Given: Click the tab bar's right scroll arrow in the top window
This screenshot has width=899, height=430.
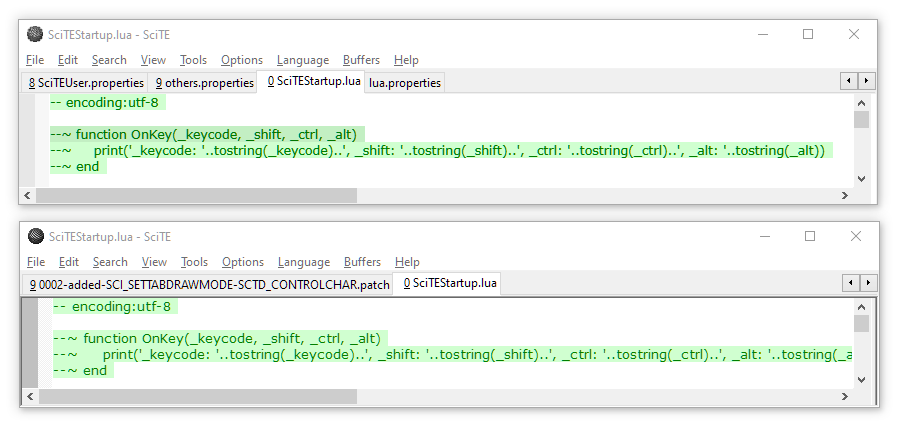Looking at the screenshot, I should (x=866, y=81).
